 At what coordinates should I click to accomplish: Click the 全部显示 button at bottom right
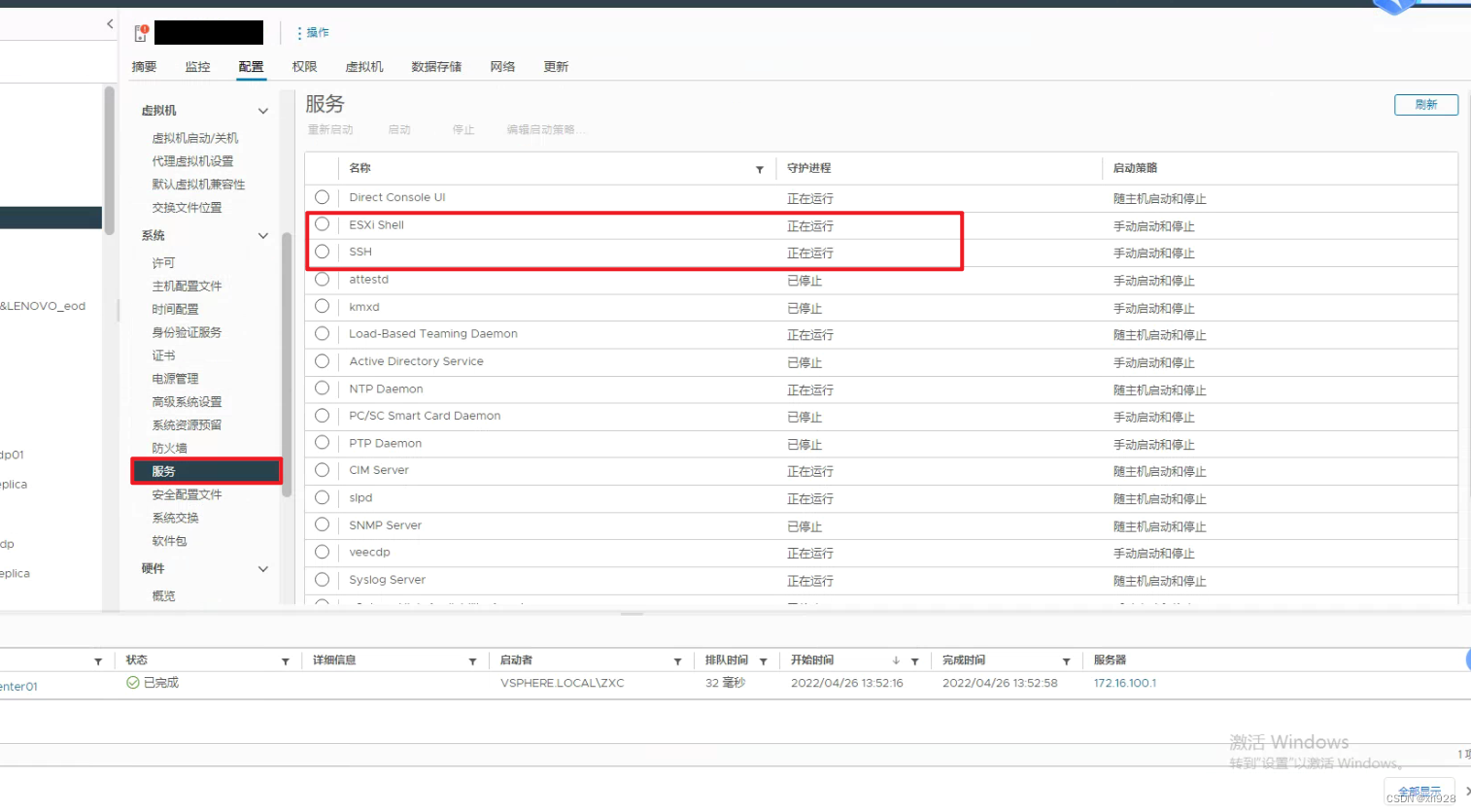(x=1419, y=791)
